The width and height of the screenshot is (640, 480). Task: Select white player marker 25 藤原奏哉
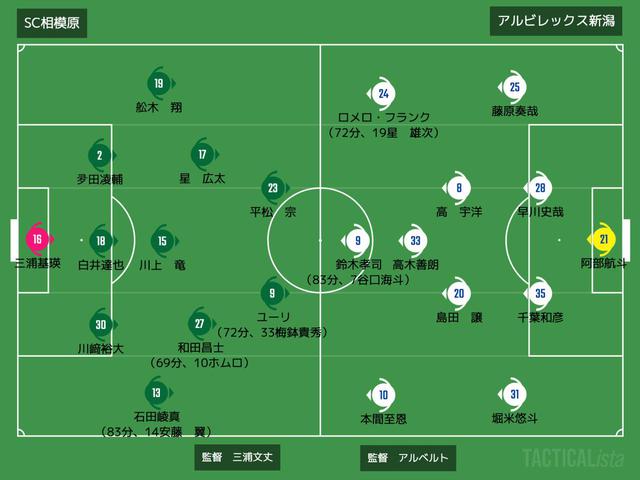click(513, 87)
